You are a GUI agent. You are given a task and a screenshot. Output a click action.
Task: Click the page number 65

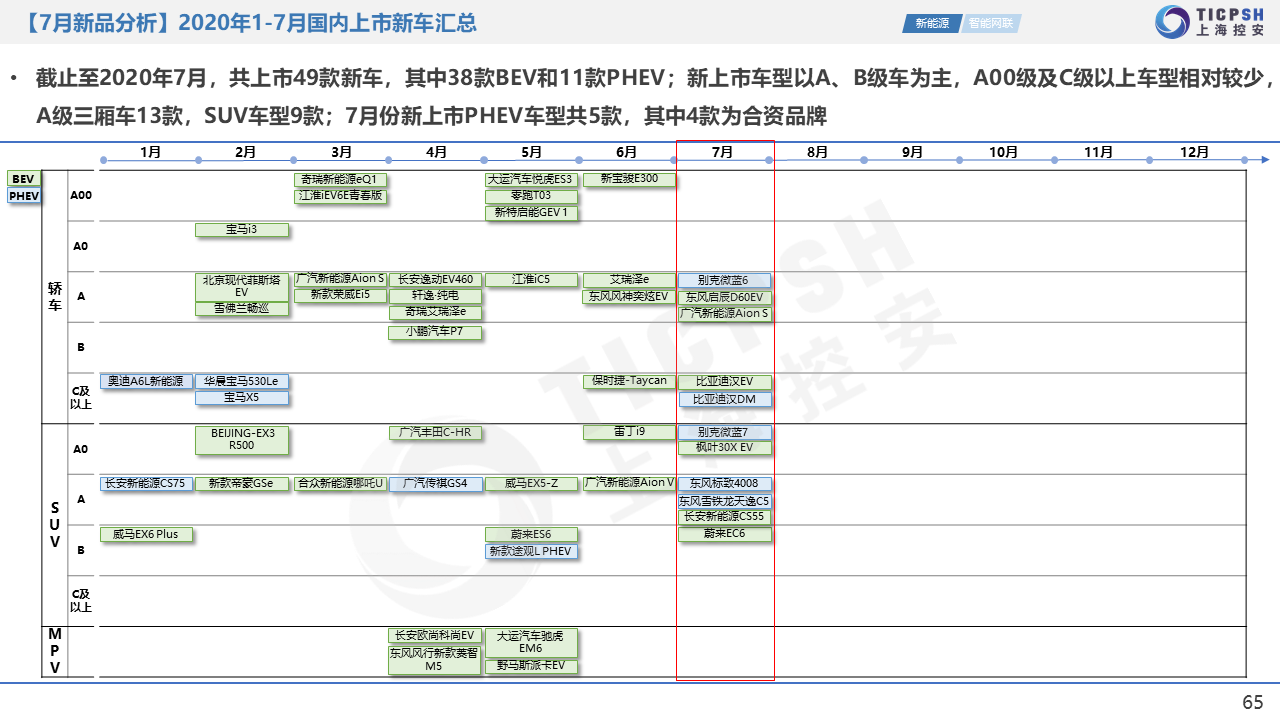[1252, 702]
